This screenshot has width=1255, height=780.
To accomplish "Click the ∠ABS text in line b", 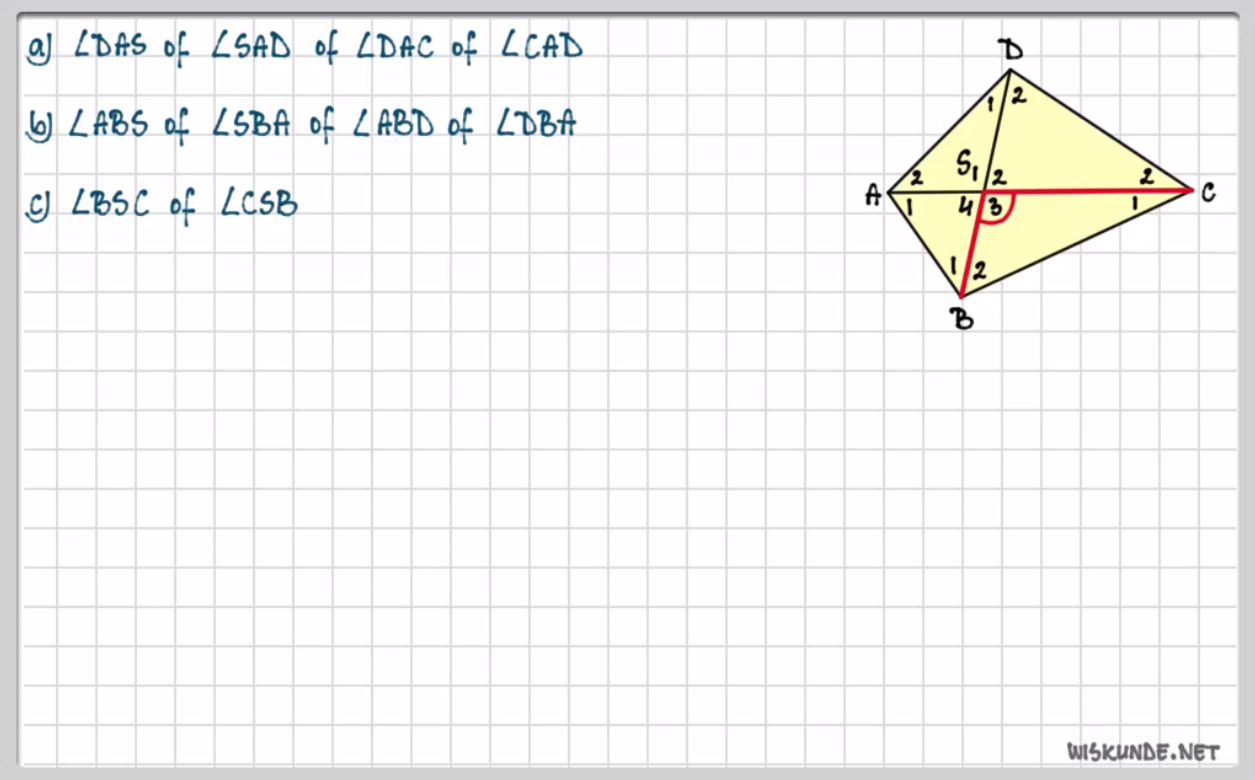I will (108, 125).
